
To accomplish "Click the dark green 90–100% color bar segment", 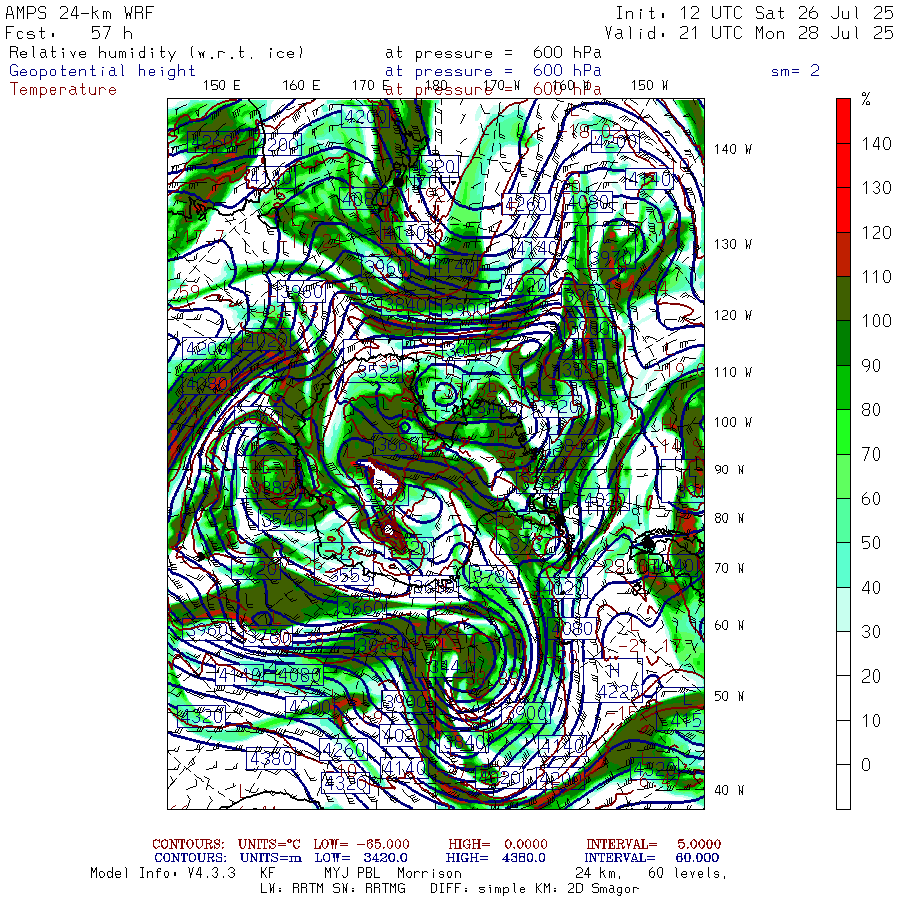I will coord(843,343).
